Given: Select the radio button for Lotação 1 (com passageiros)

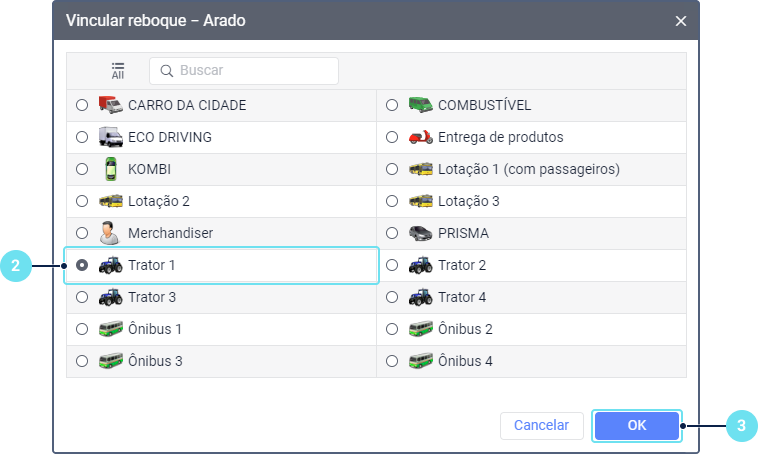Looking at the screenshot, I should pyautogui.click(x=392, y=169).
